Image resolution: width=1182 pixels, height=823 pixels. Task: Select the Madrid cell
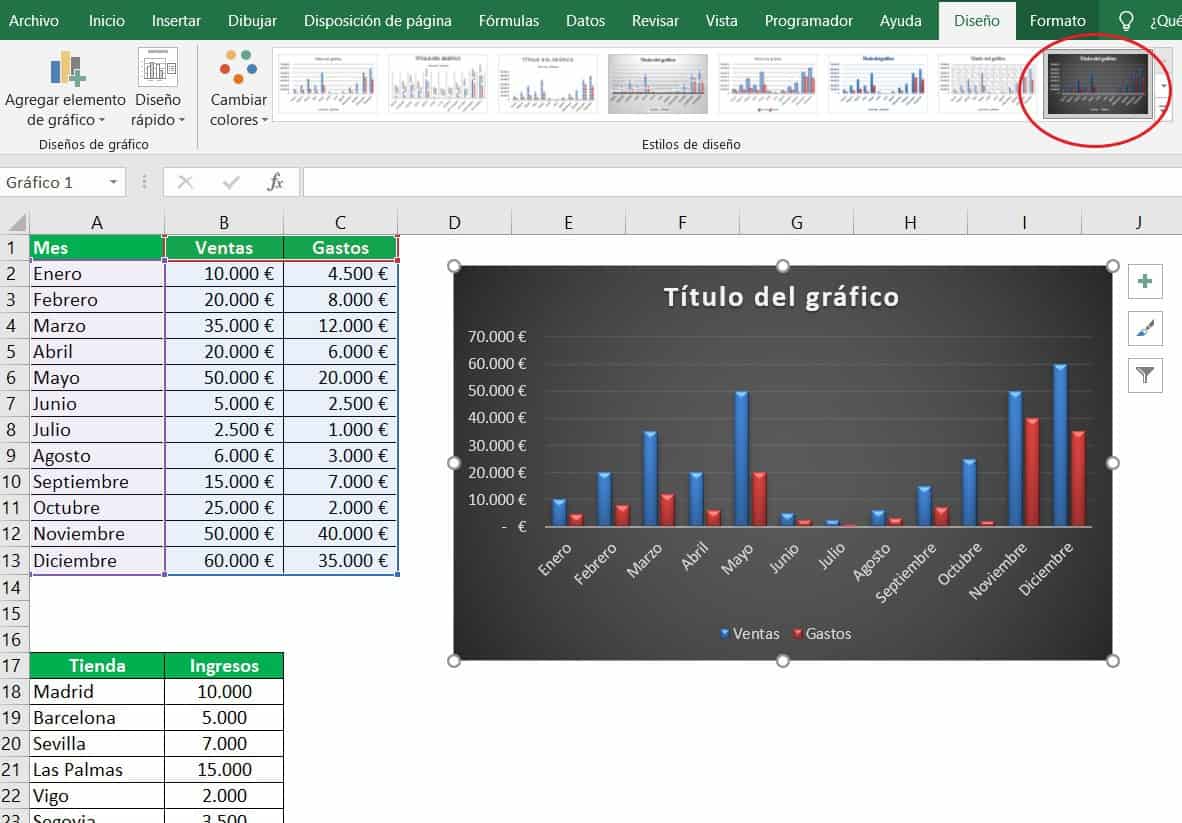point(96,692)
